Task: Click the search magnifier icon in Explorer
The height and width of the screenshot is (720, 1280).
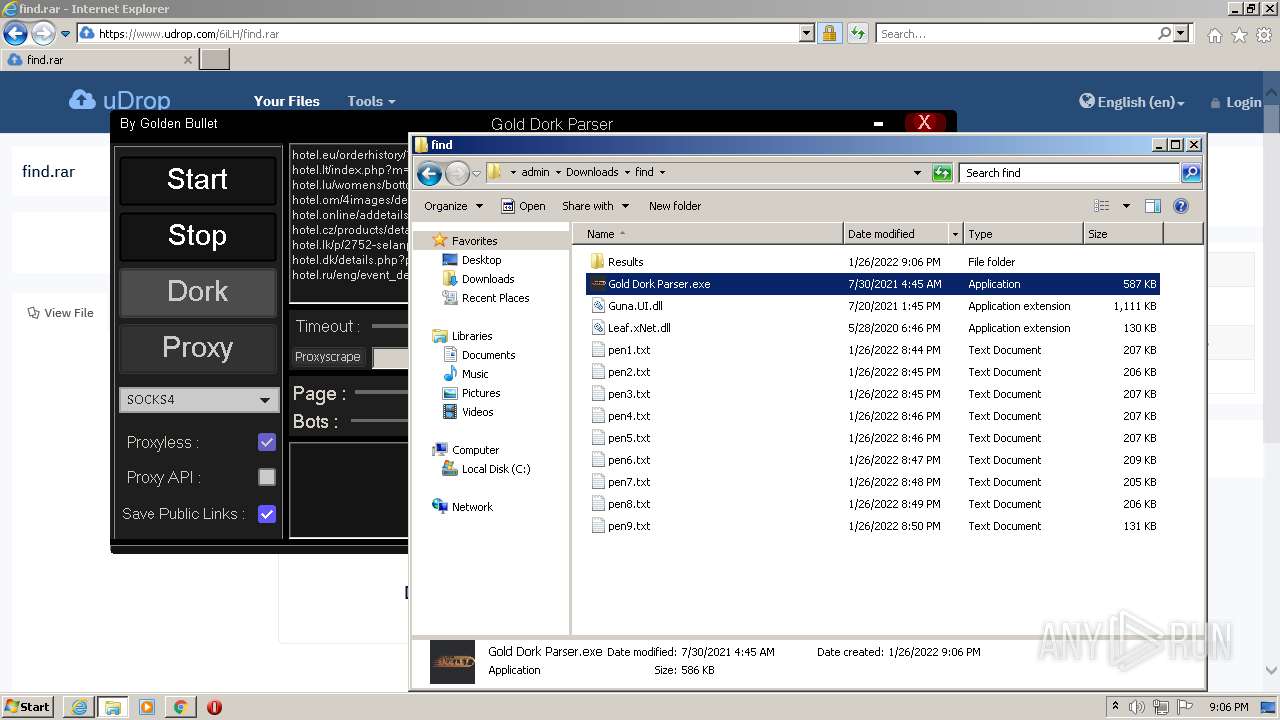Action: pyautogui.click(x=1190, y=173)
